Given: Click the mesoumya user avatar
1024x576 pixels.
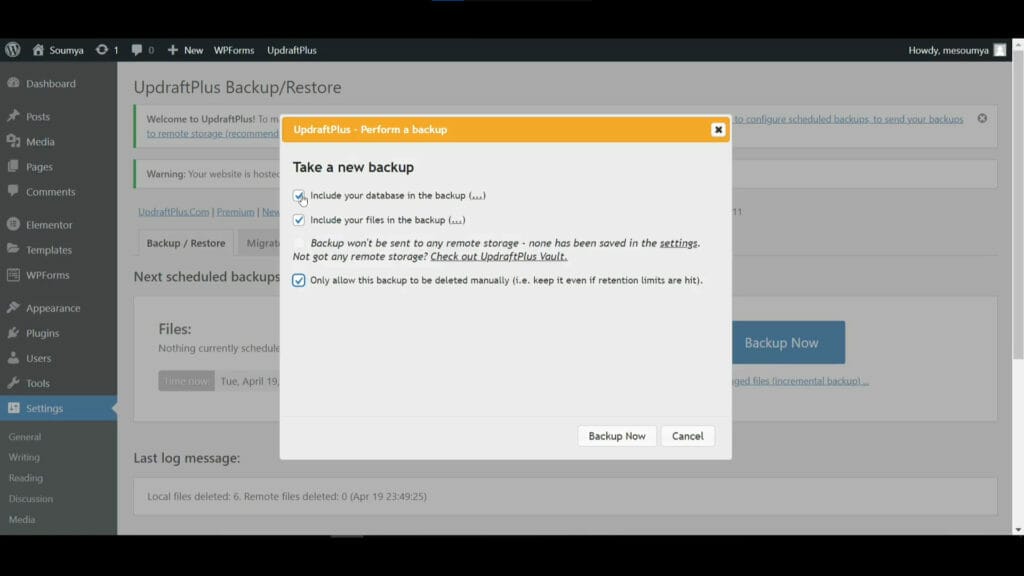Looking at the screenshot, I should [x=1000, y=50].
